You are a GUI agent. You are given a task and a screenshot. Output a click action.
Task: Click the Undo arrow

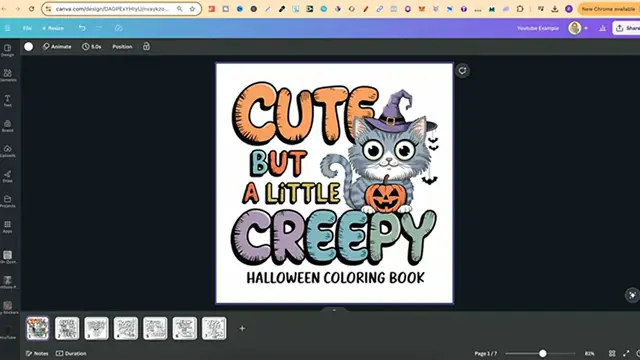click(x=82, y=28)
